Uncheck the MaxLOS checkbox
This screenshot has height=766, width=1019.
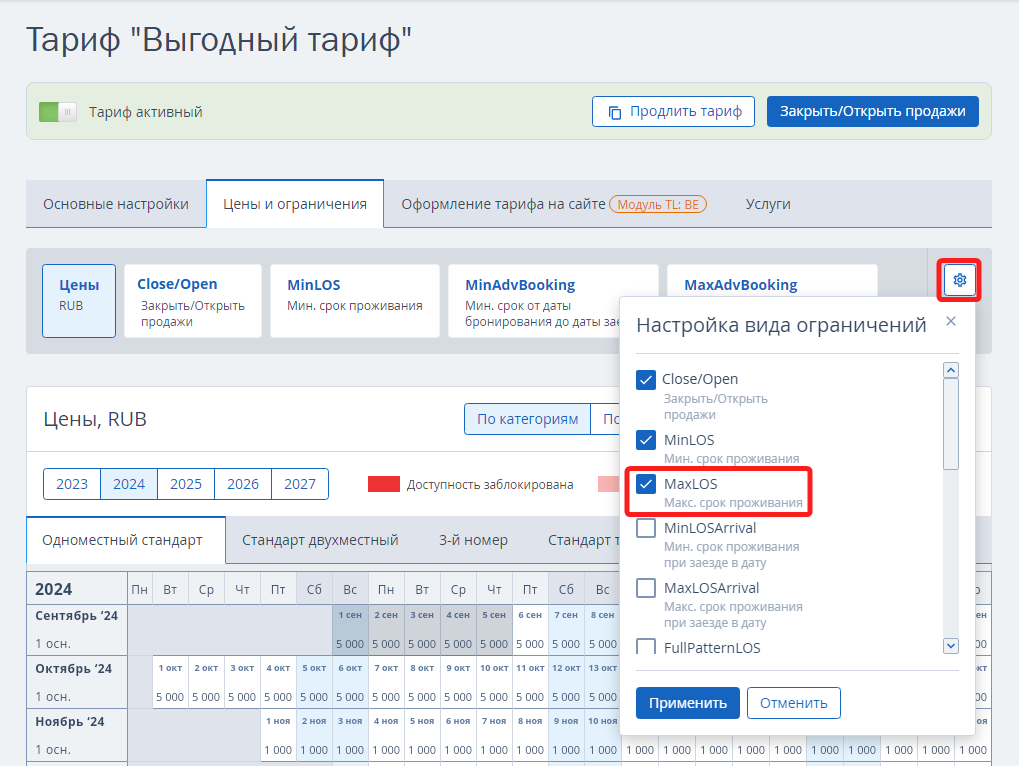coord(646,484)
